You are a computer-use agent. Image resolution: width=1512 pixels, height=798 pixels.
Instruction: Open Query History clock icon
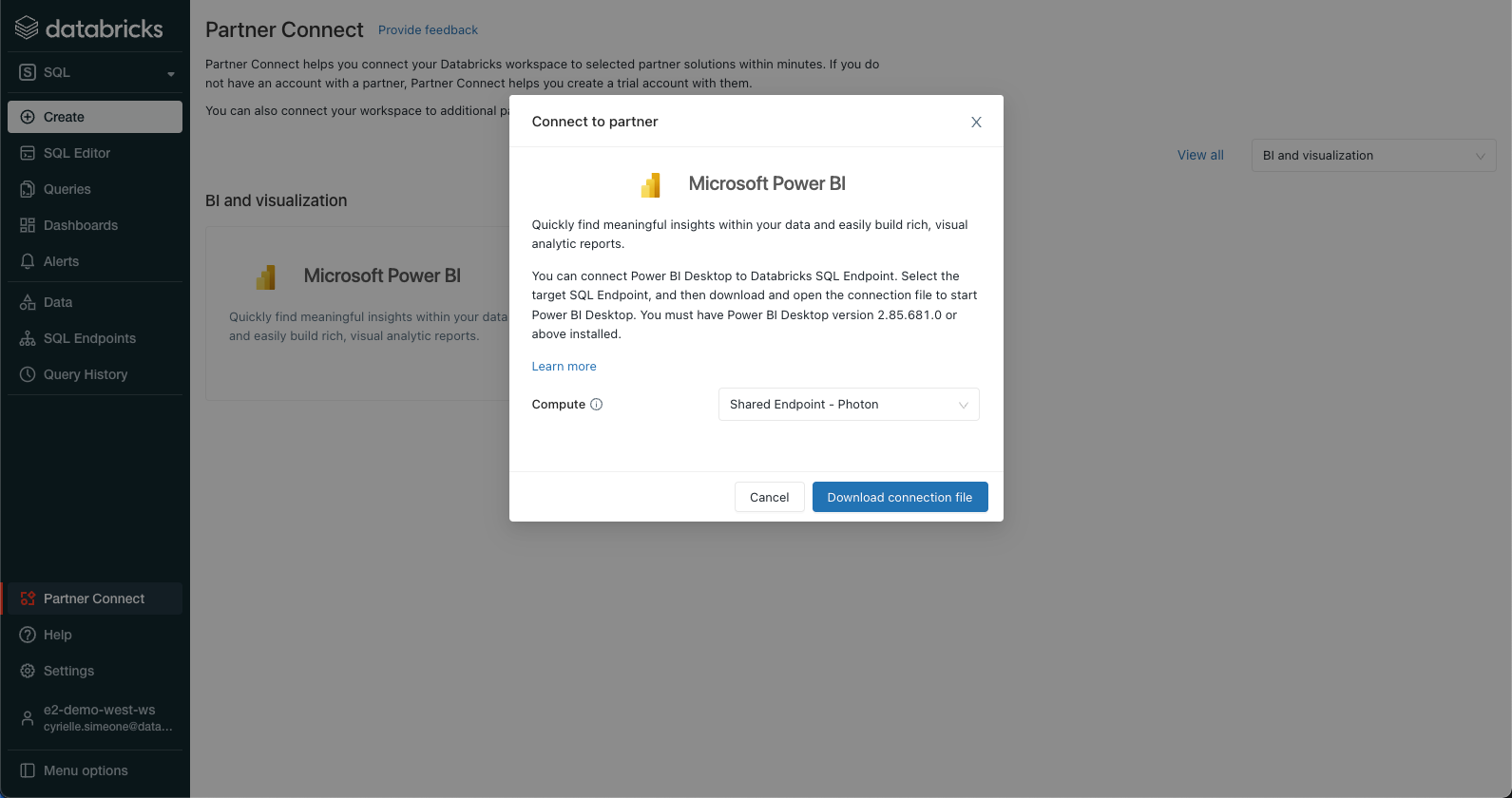(28, 374)
